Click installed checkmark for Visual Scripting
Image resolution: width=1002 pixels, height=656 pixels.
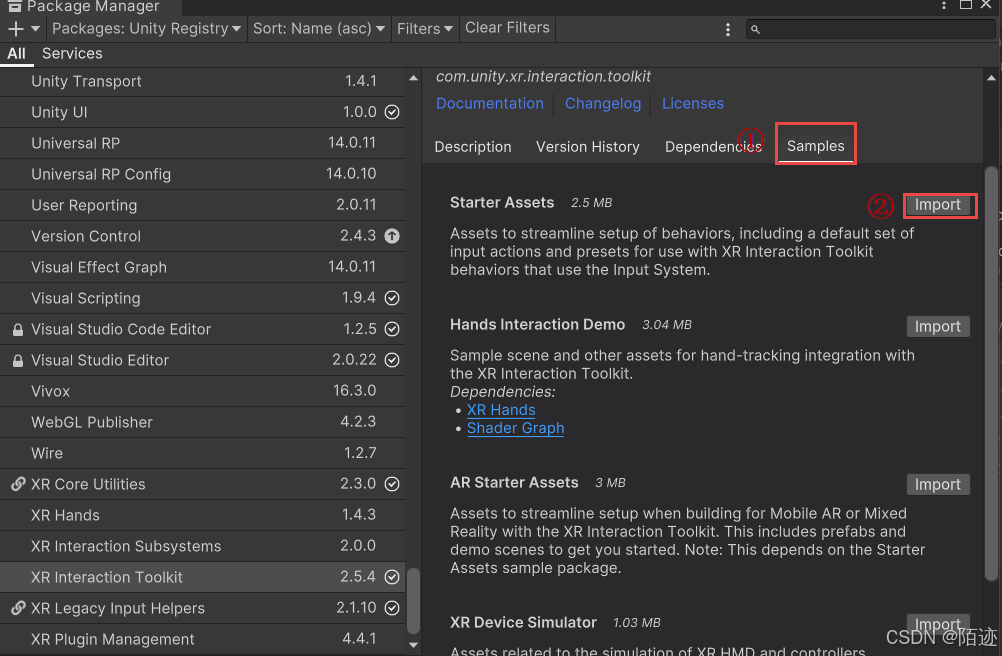pyautogui.click(x=392, y=298)
